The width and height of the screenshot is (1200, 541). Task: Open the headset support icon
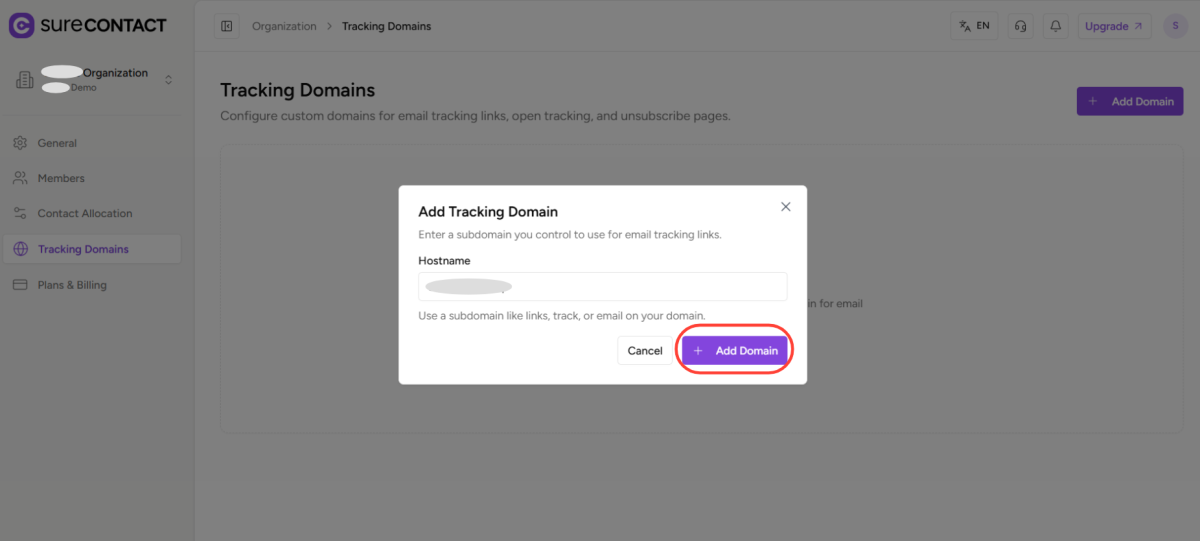point(1020,26)
